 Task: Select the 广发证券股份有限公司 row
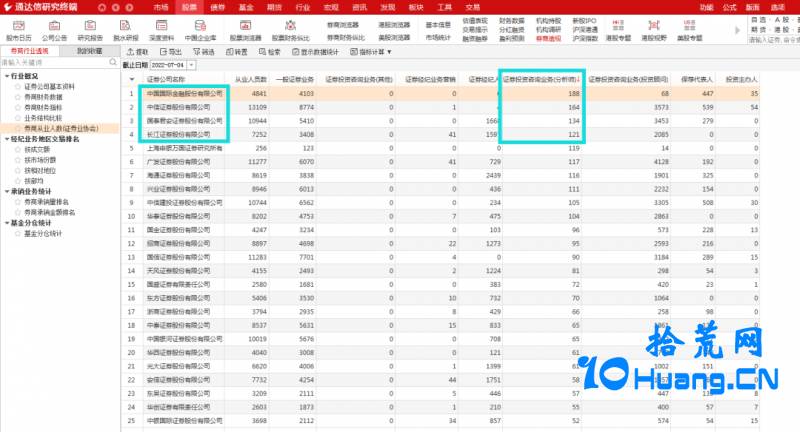point(440,162)
